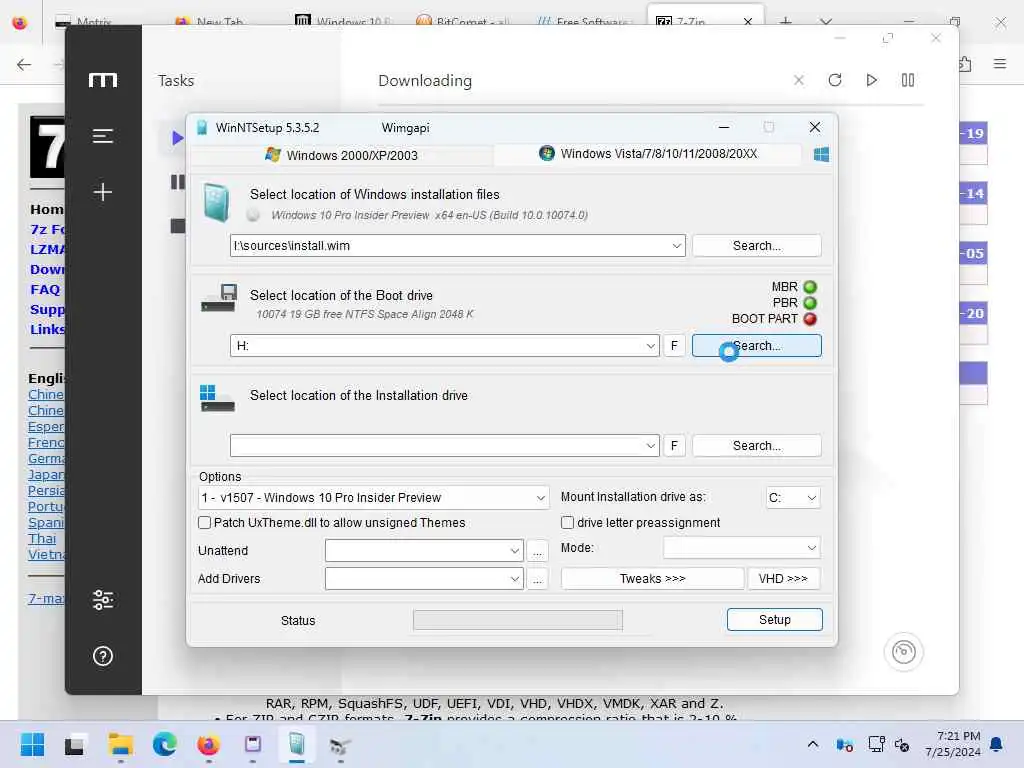Viewport: 1024px width, 768px height.
Task: Click the boot drive floppy icon
Action: [219, 298]
